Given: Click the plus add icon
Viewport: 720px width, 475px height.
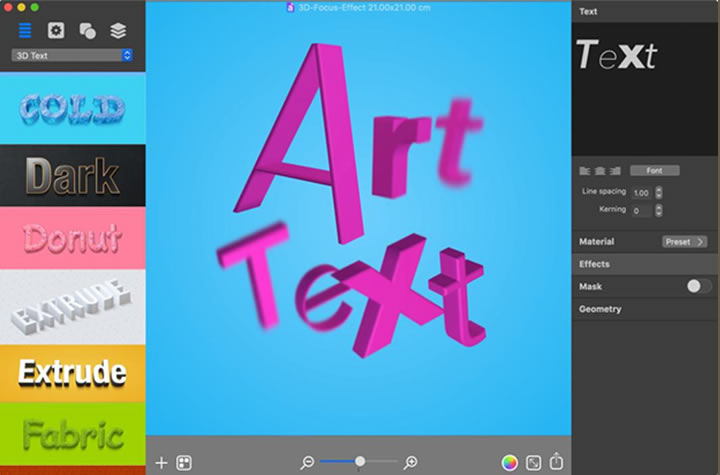Looking at the screenshot, I should pos(161,463).
